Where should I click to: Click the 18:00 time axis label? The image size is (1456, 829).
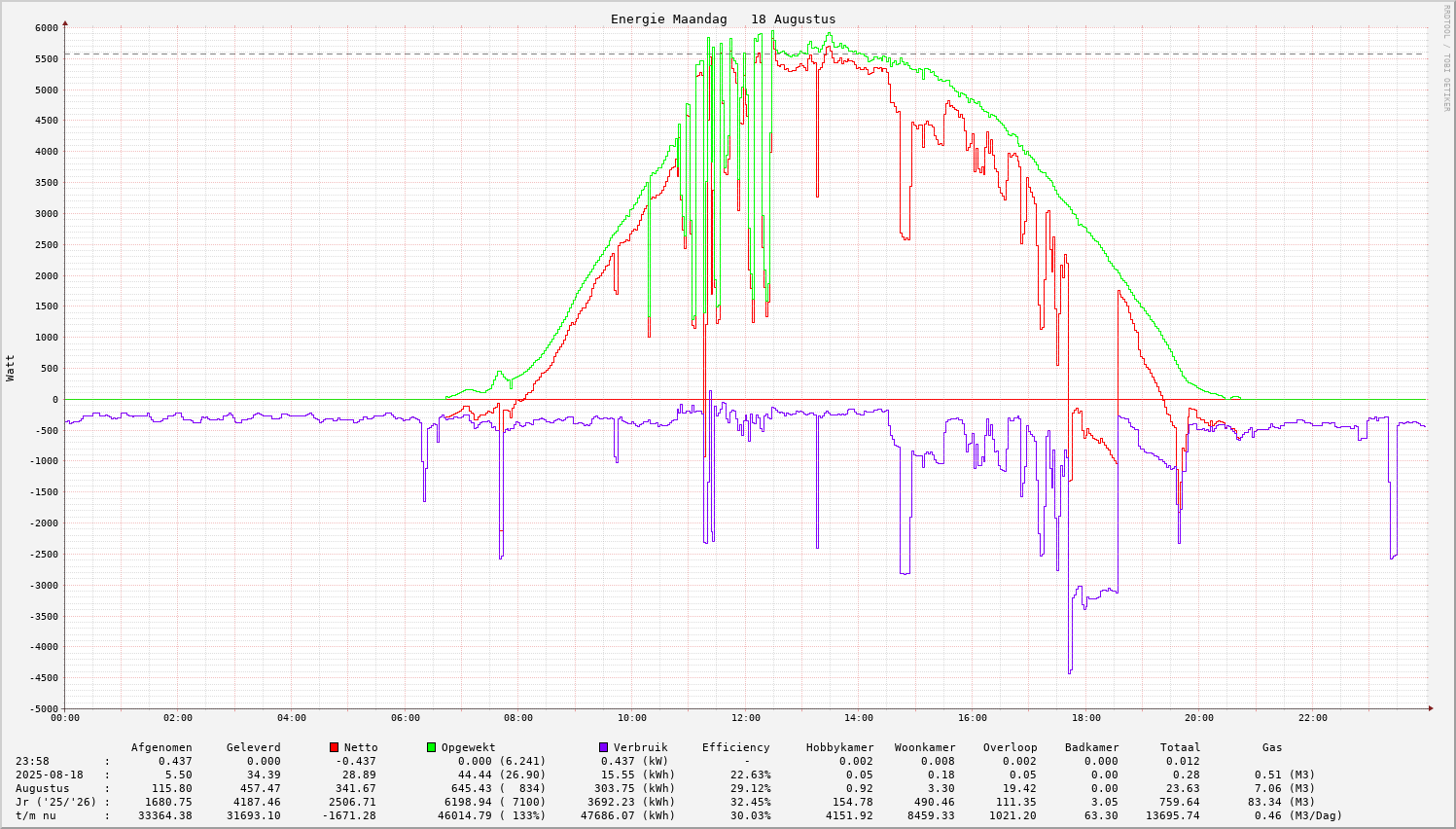(1085, 718)
